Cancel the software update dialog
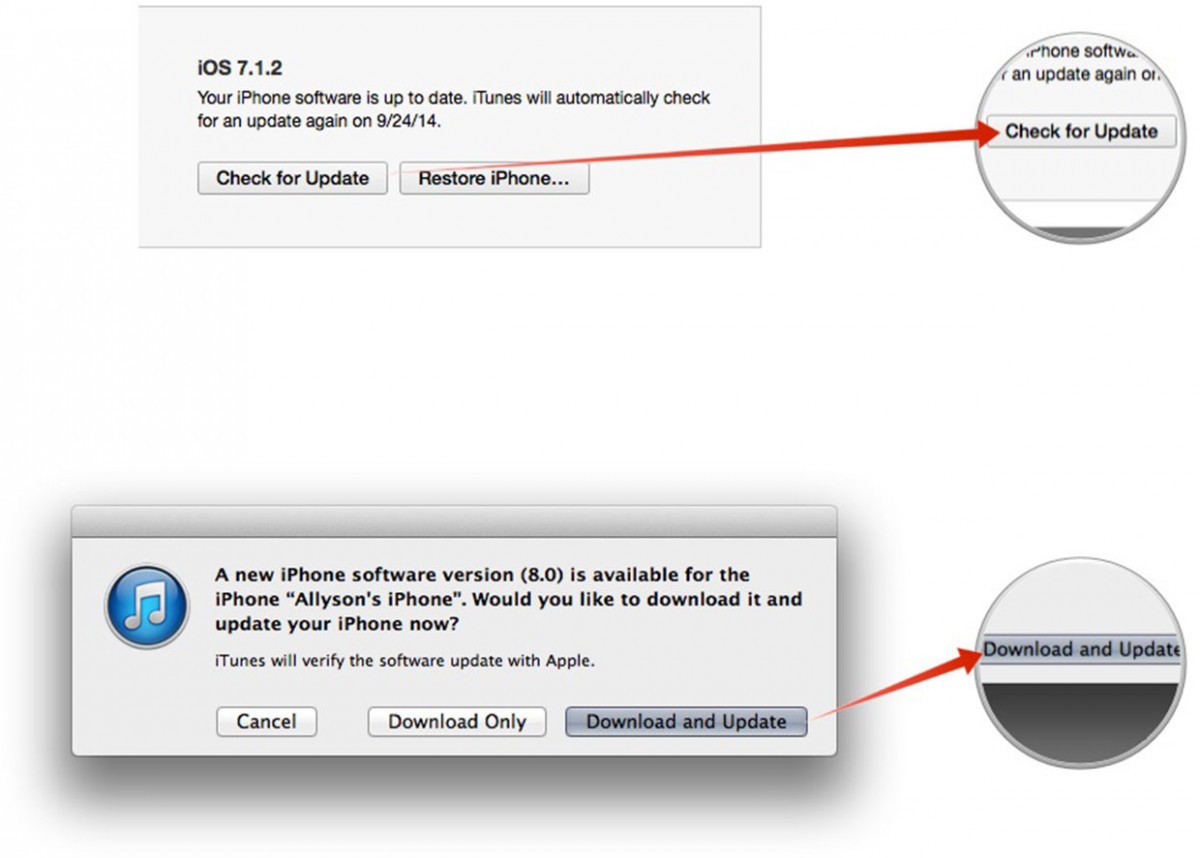 pos(266,722)
